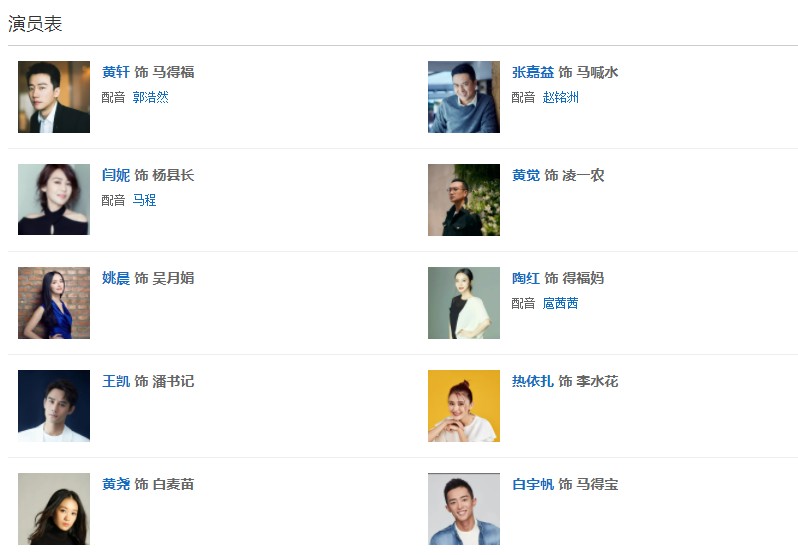
Task: Click the 张嘉益 name link
Action: tap(533, 72)
